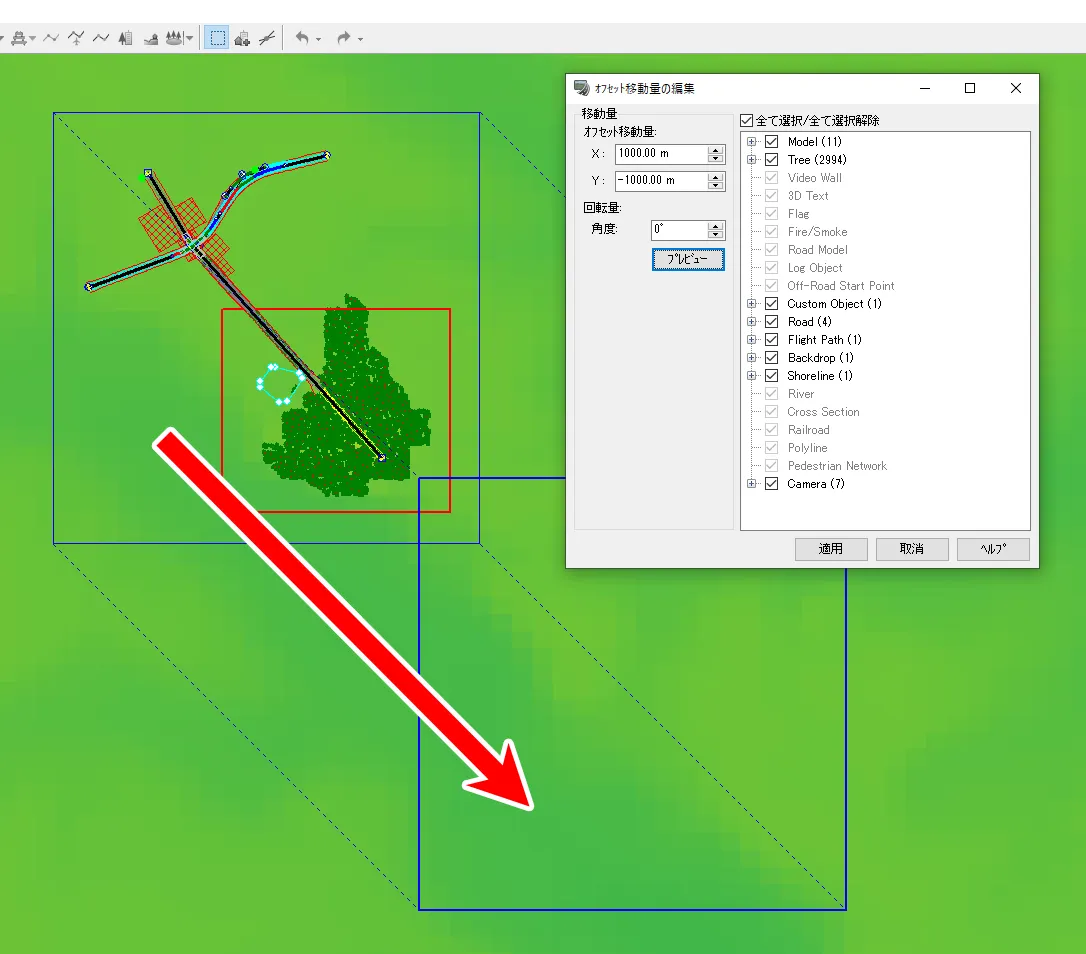Uncheck the Flight Path (1) checkbox

tap(771, 340)
